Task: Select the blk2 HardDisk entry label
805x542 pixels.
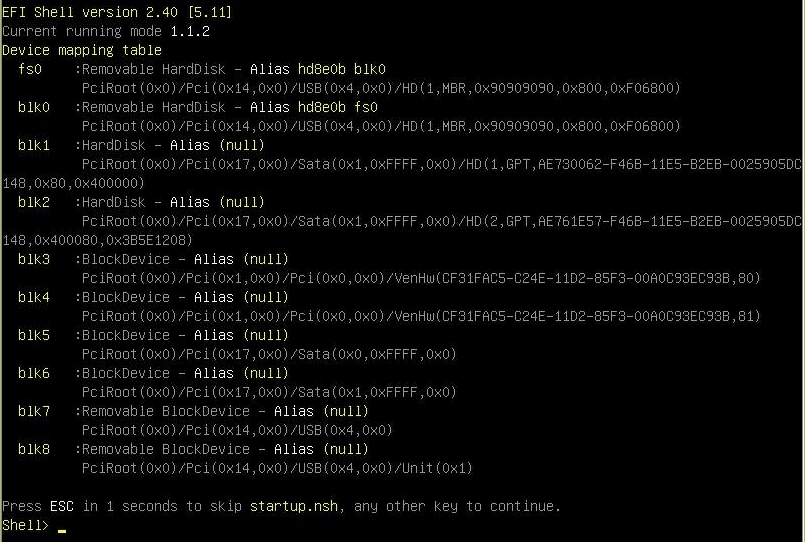Action: coord(34,202)
